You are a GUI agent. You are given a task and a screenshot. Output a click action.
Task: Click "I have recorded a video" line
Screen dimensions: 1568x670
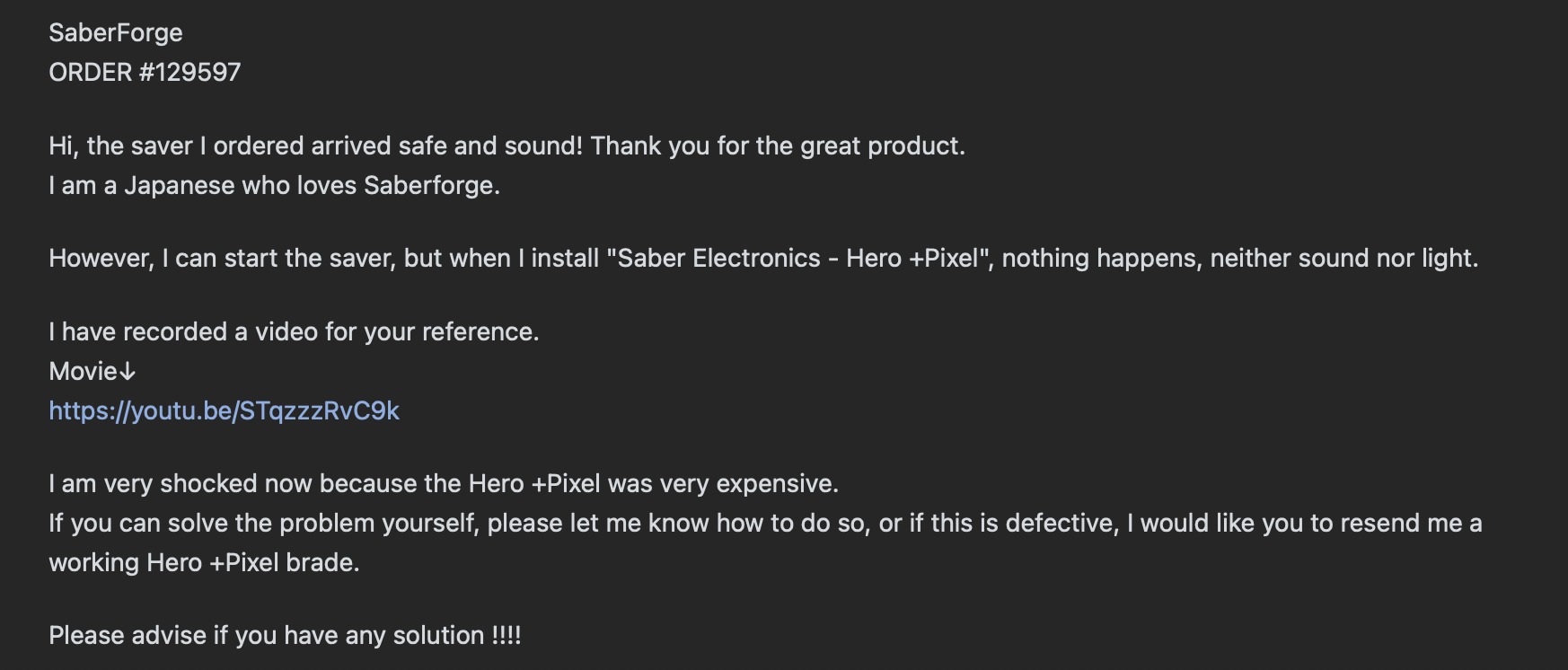tap(294, 331)
